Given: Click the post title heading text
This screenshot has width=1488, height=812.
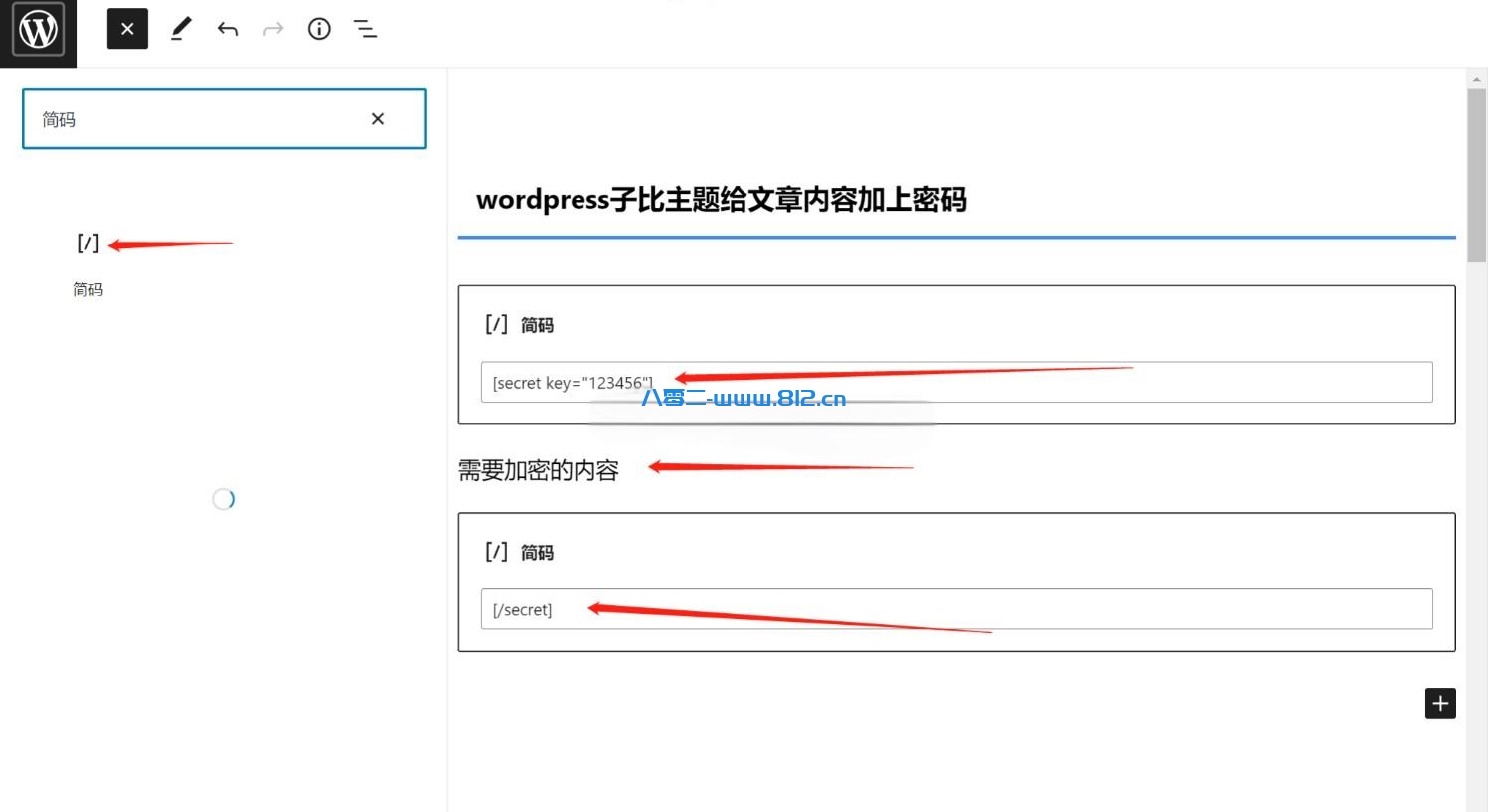Looking at the screenshot, I should 721,200.
